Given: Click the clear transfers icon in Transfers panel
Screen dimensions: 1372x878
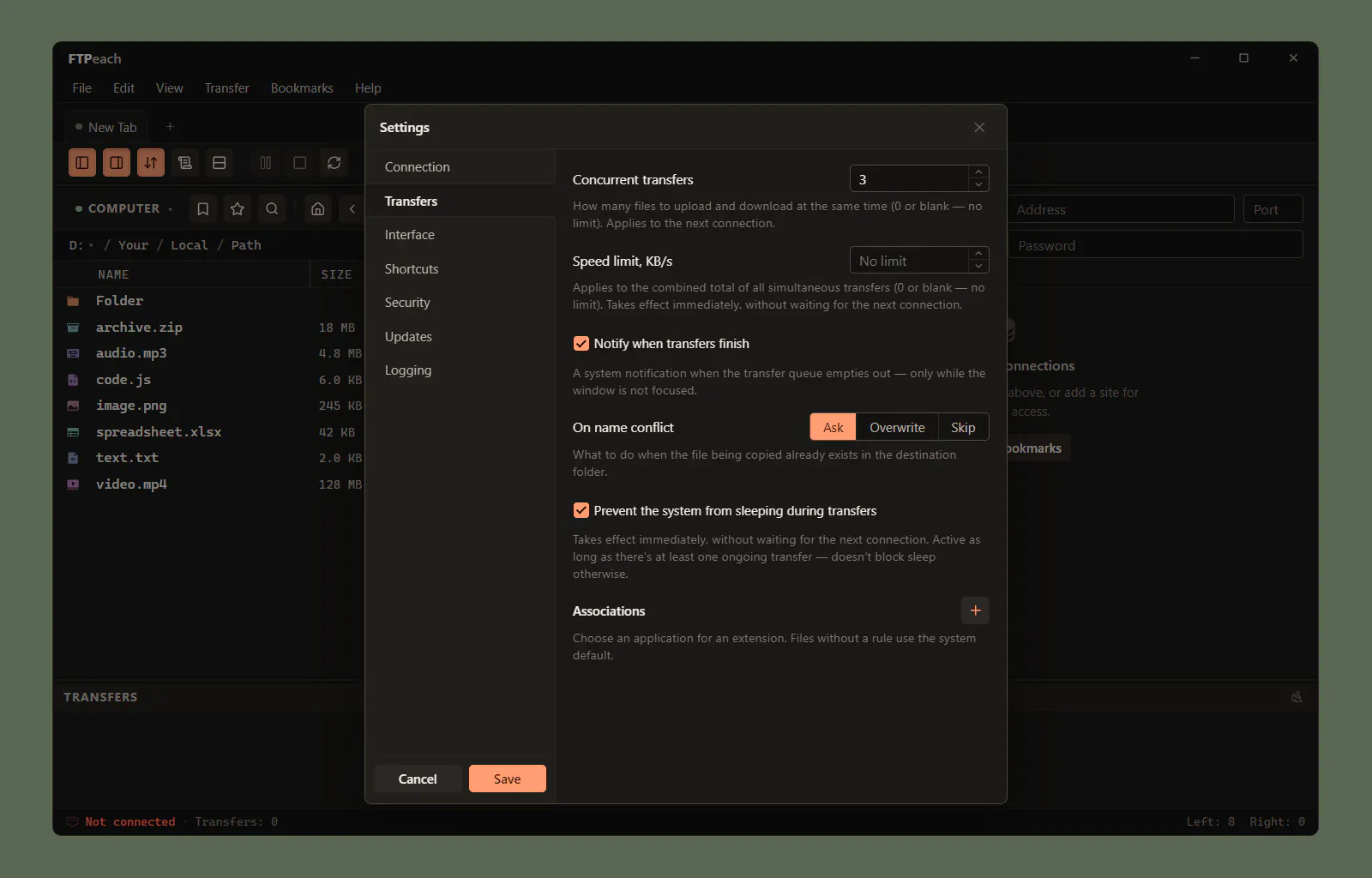Looking at the screenshot, I should (1297, 697).
